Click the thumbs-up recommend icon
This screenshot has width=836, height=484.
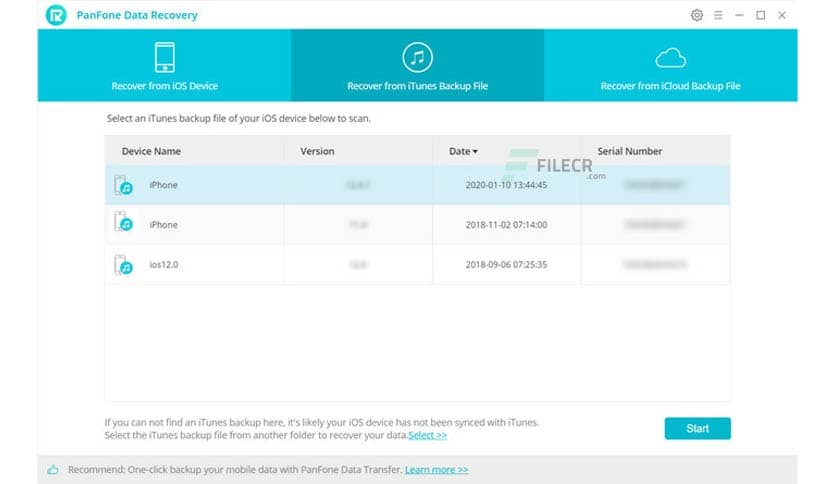click(x=53, y=470)
